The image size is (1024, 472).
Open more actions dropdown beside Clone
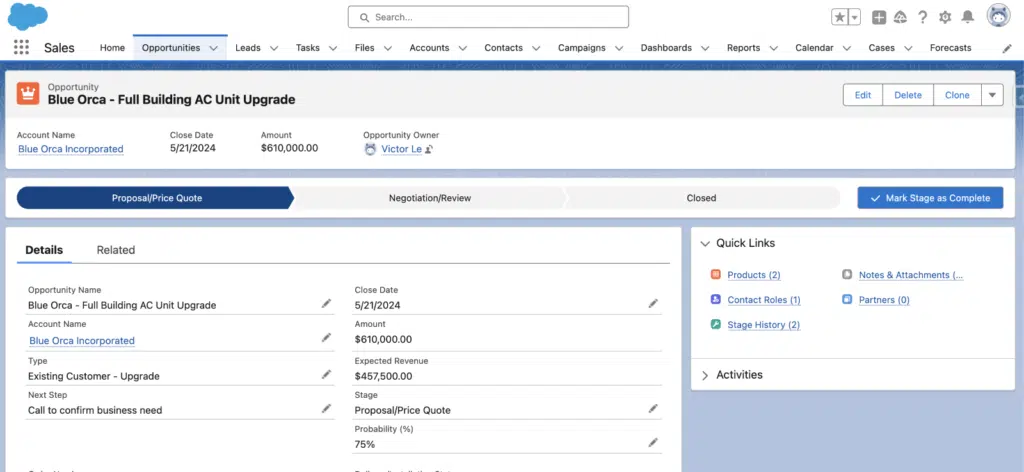[x=992, y=95]
